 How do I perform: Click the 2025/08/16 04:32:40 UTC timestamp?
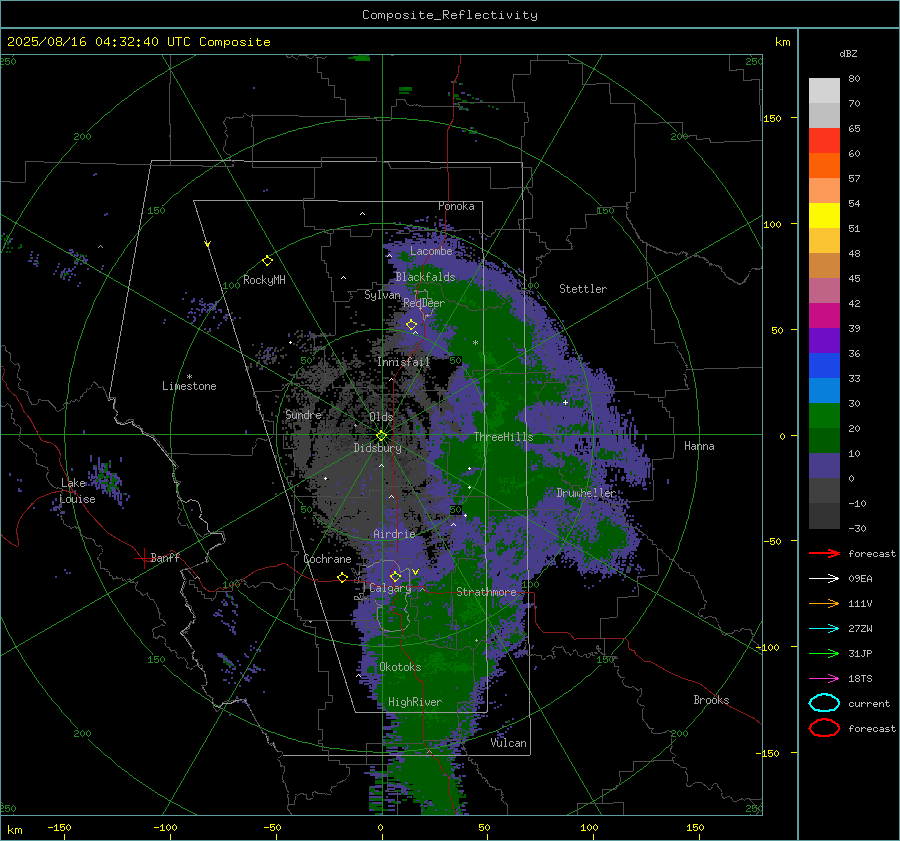pos(138,42)
